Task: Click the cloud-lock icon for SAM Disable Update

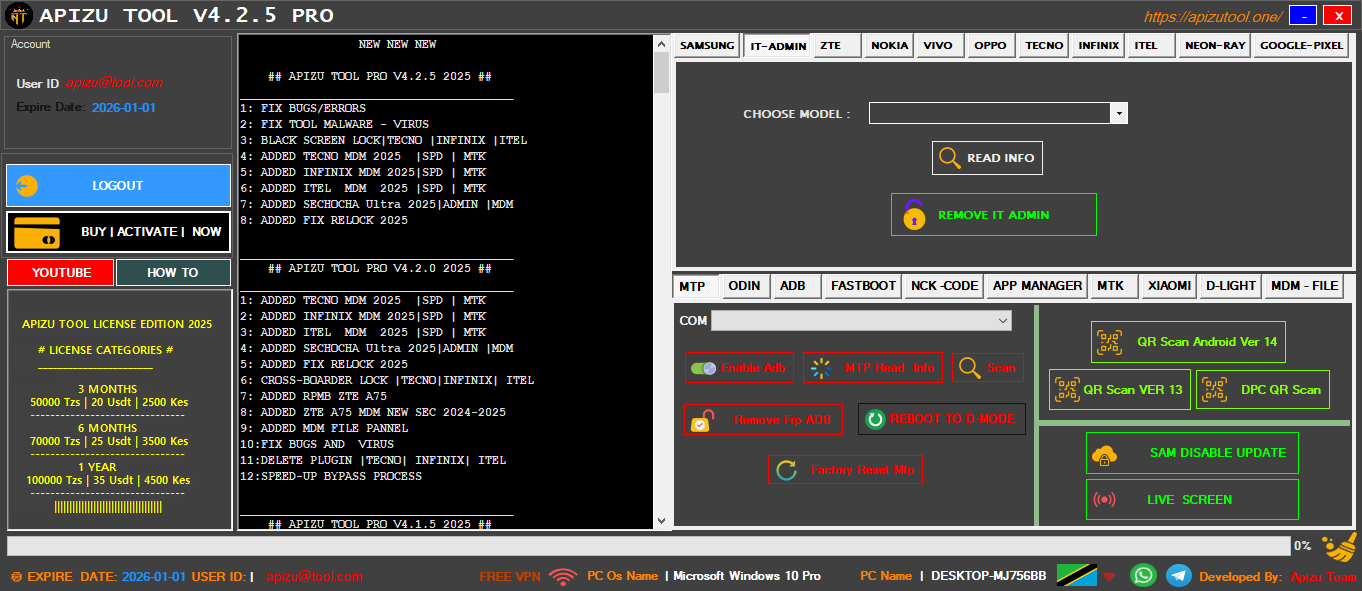Action: click(x=1105, y=453)
